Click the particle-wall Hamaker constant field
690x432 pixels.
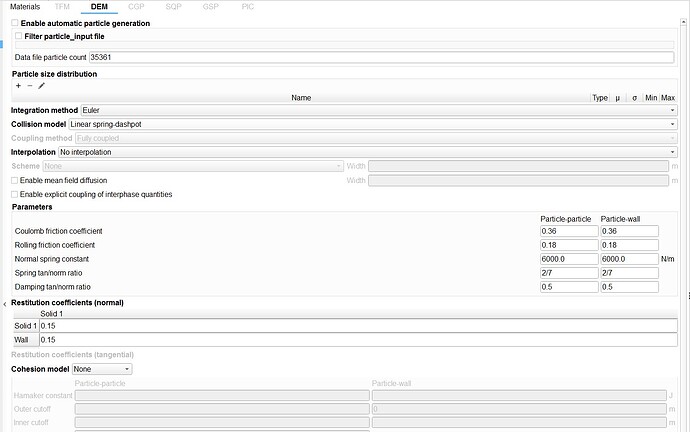tap(519, 395)
